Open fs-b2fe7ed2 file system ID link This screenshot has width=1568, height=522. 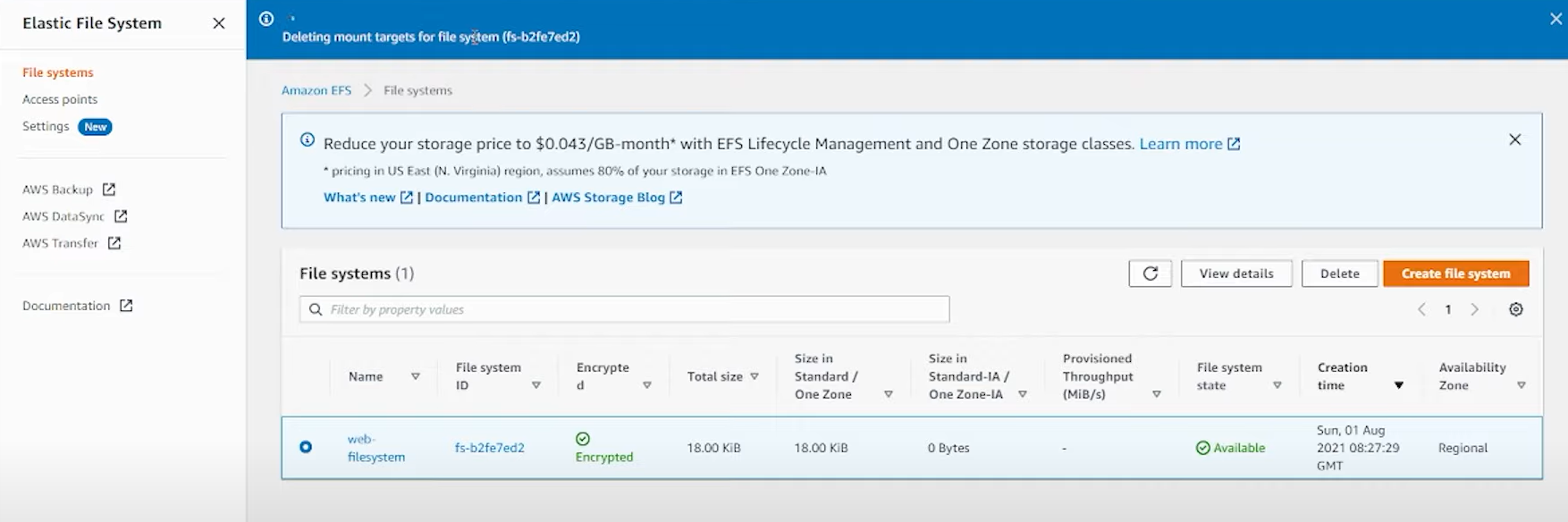point(490,448)
